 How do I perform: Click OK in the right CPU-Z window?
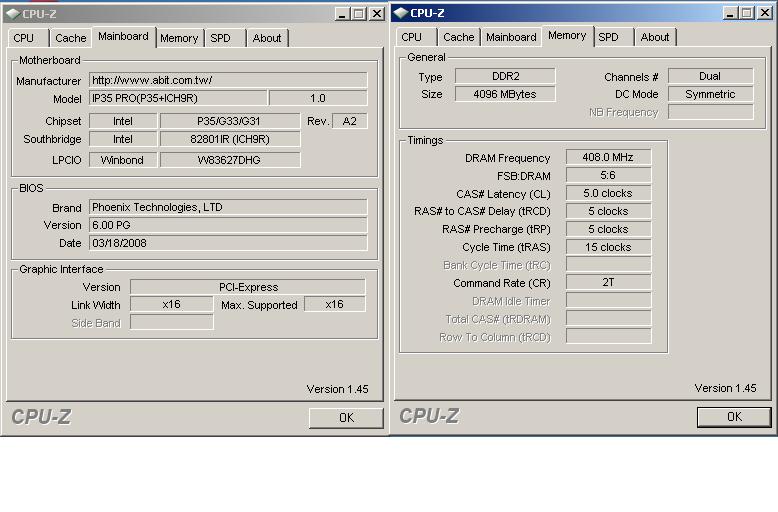[x=734, y=417]
